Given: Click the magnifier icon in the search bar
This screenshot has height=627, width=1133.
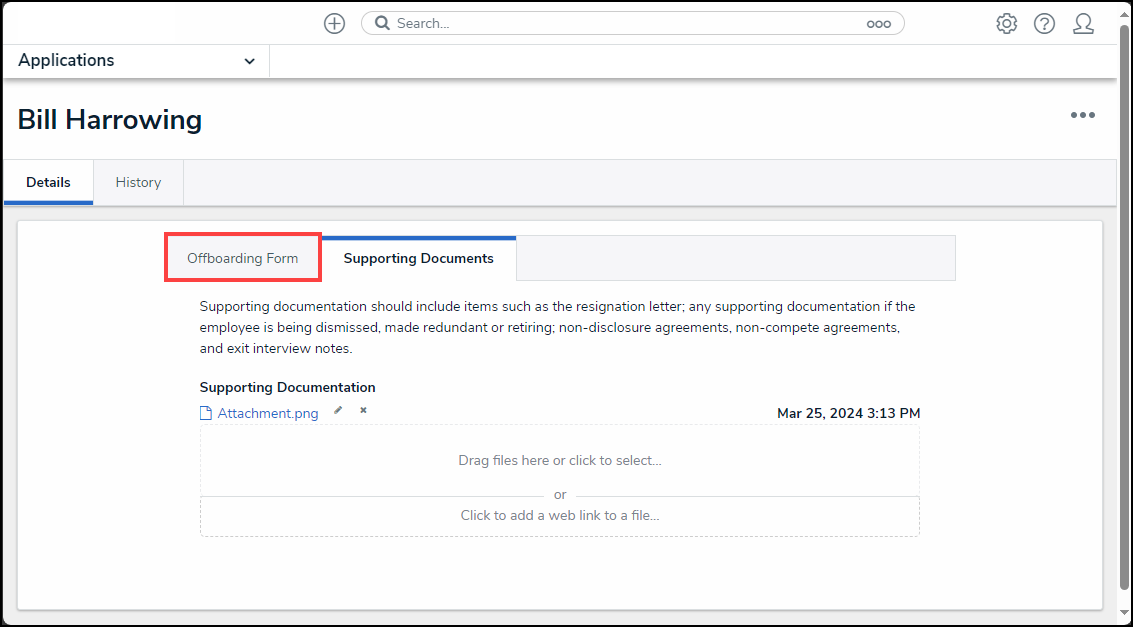Looking at the screenshot, I should point(383,22).
